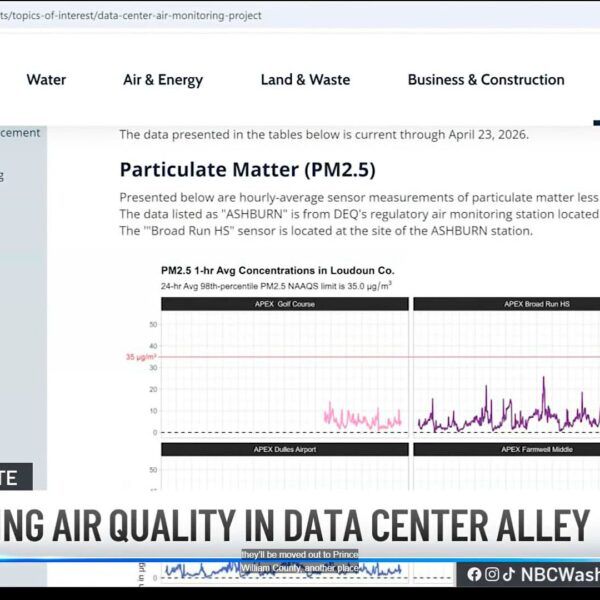Screen dimensions: 600x600
Task: Click the NAAQS limit subtitle text
Action: pos(276,286)
